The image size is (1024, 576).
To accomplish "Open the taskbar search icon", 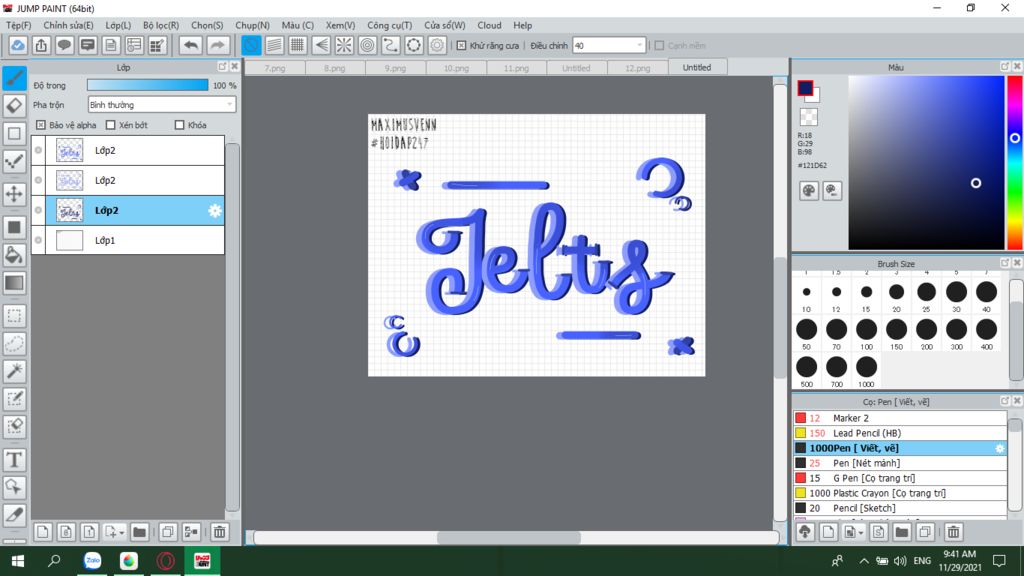I will 54,561.
